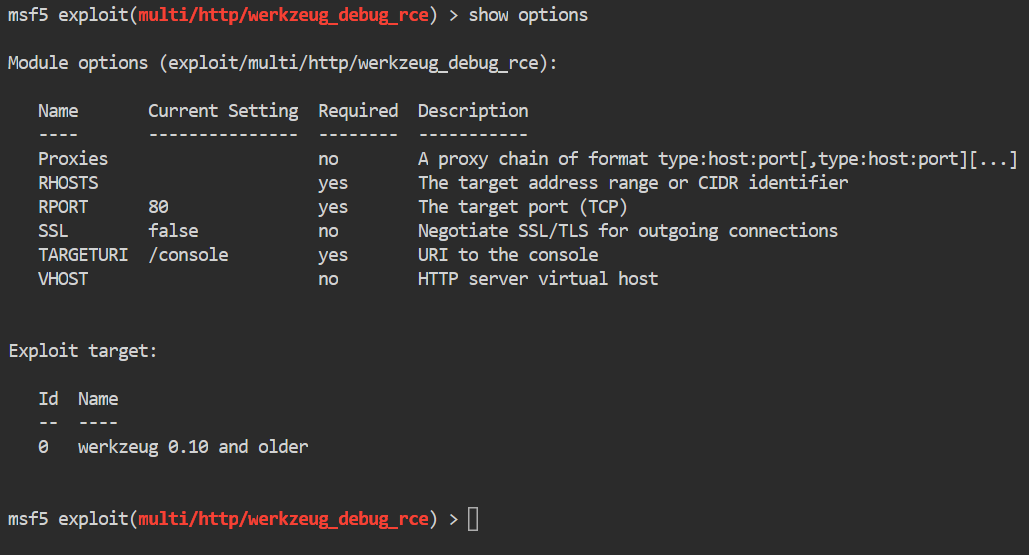Click the exploit target Id value 0
This screenshot has width=1029, height=555.
tap(43, 447)
